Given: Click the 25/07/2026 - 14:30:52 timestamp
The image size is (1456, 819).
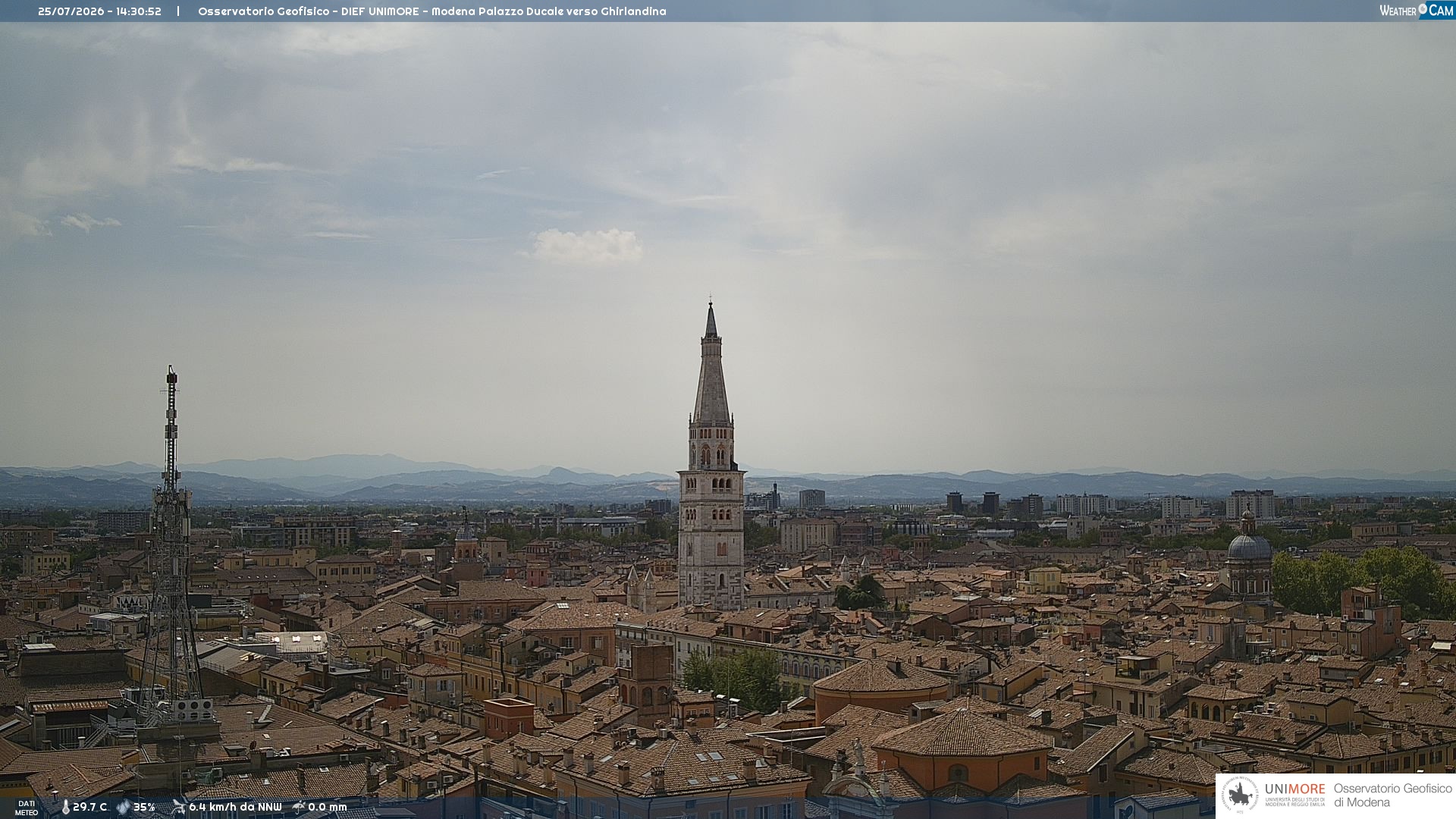Looking at the screenshot, I should tap(99, 11).
